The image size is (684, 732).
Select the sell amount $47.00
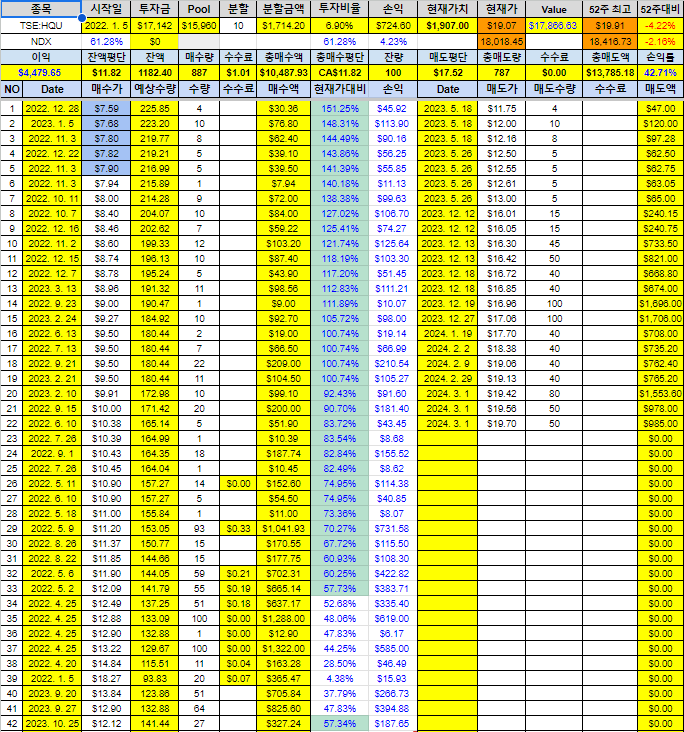(x=660, y=108)
